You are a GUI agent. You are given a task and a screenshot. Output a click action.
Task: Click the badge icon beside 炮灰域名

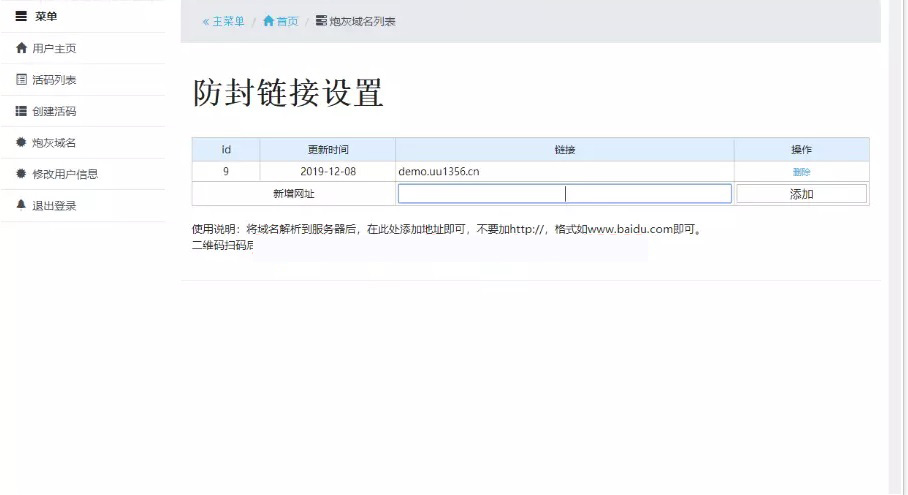pyautogui.click(x=21, y=143)
